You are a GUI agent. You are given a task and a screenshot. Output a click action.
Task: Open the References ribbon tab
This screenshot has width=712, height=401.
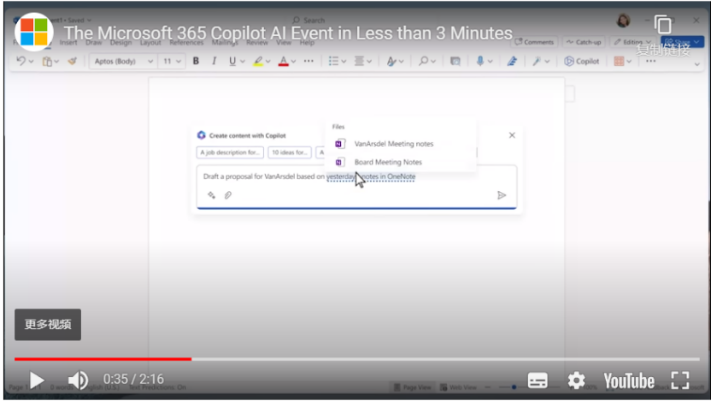pos(186,42)
